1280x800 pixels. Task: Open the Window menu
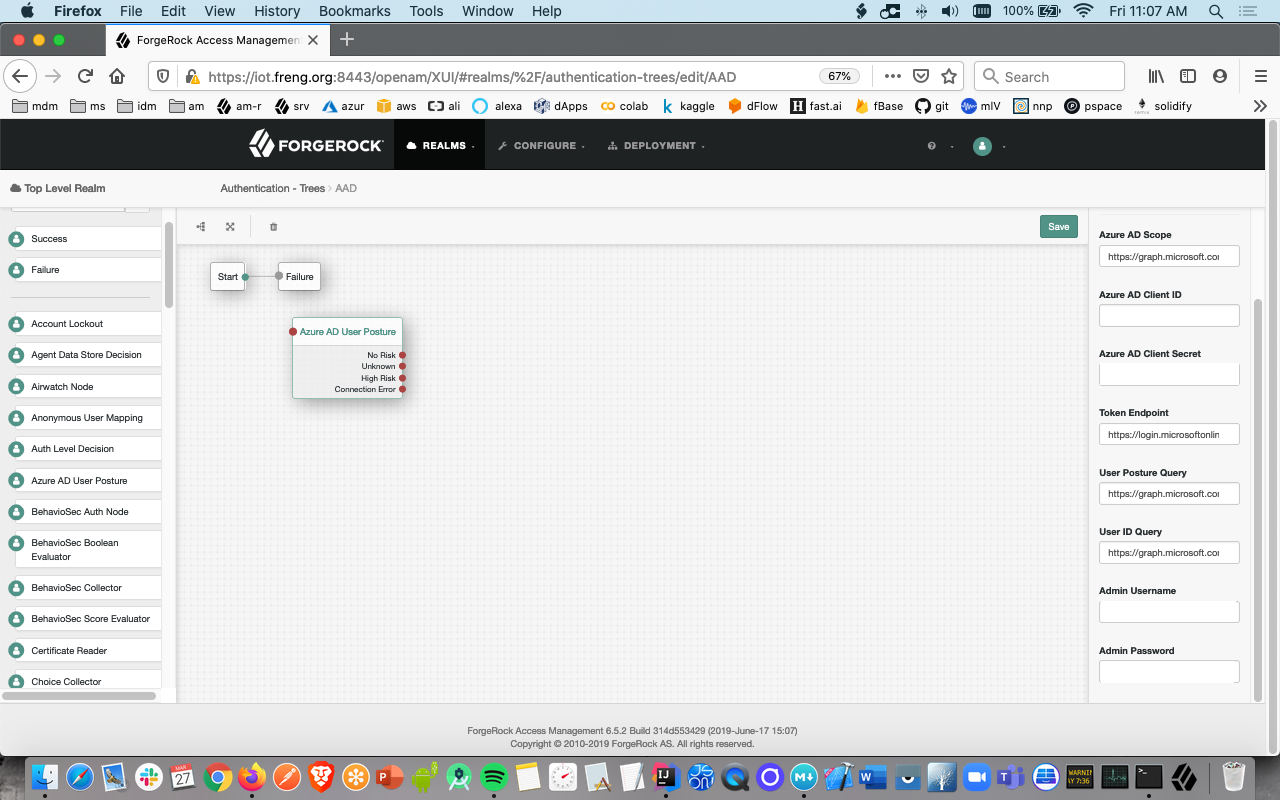coord(488,11)
